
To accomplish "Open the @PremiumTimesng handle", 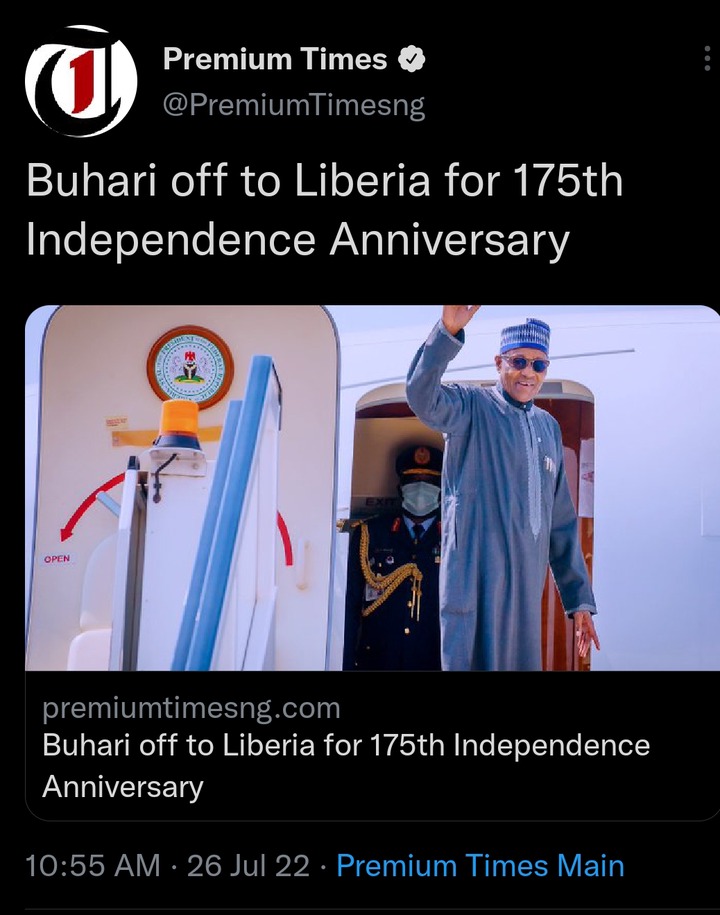I will pyautogui.click(x=294, y=105).
